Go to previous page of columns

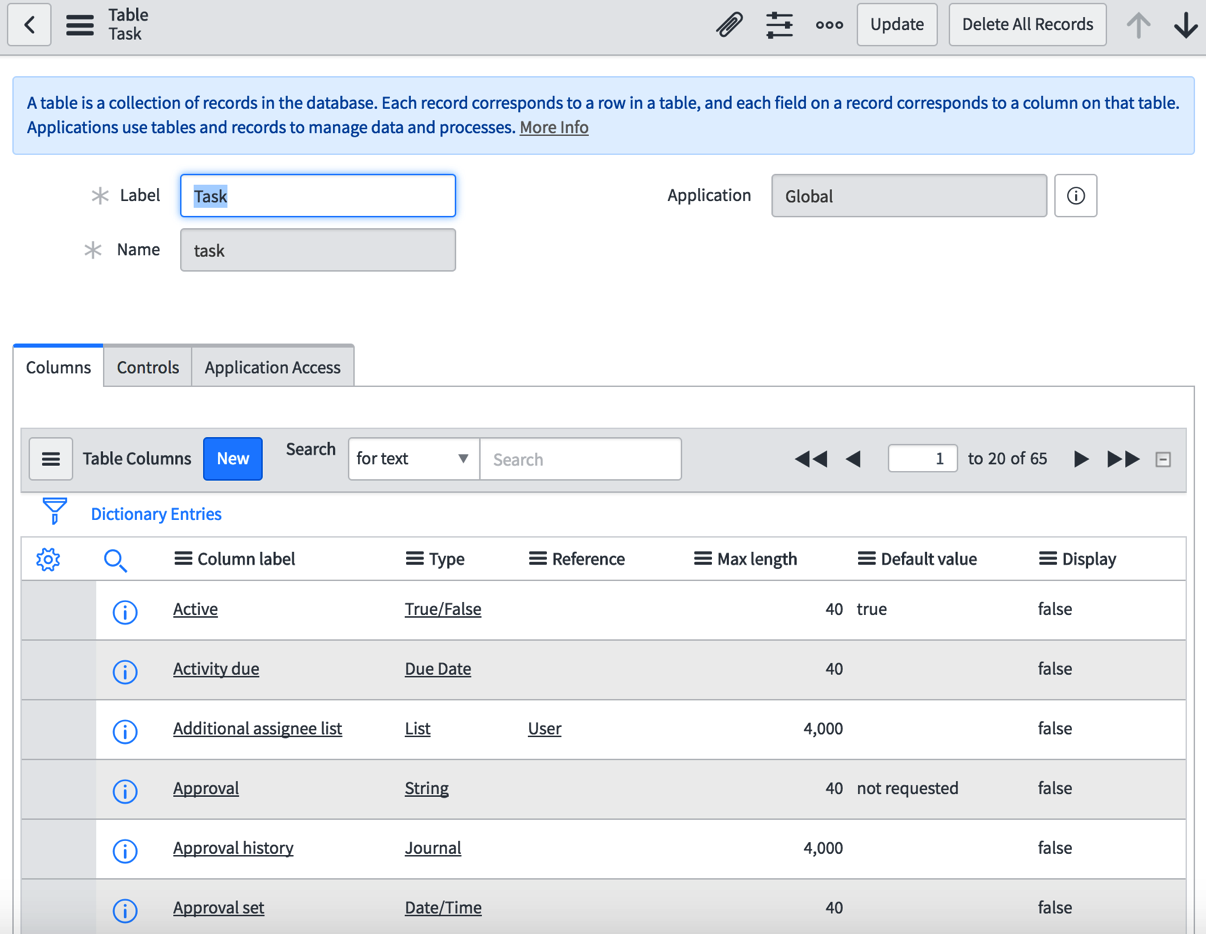853,459
